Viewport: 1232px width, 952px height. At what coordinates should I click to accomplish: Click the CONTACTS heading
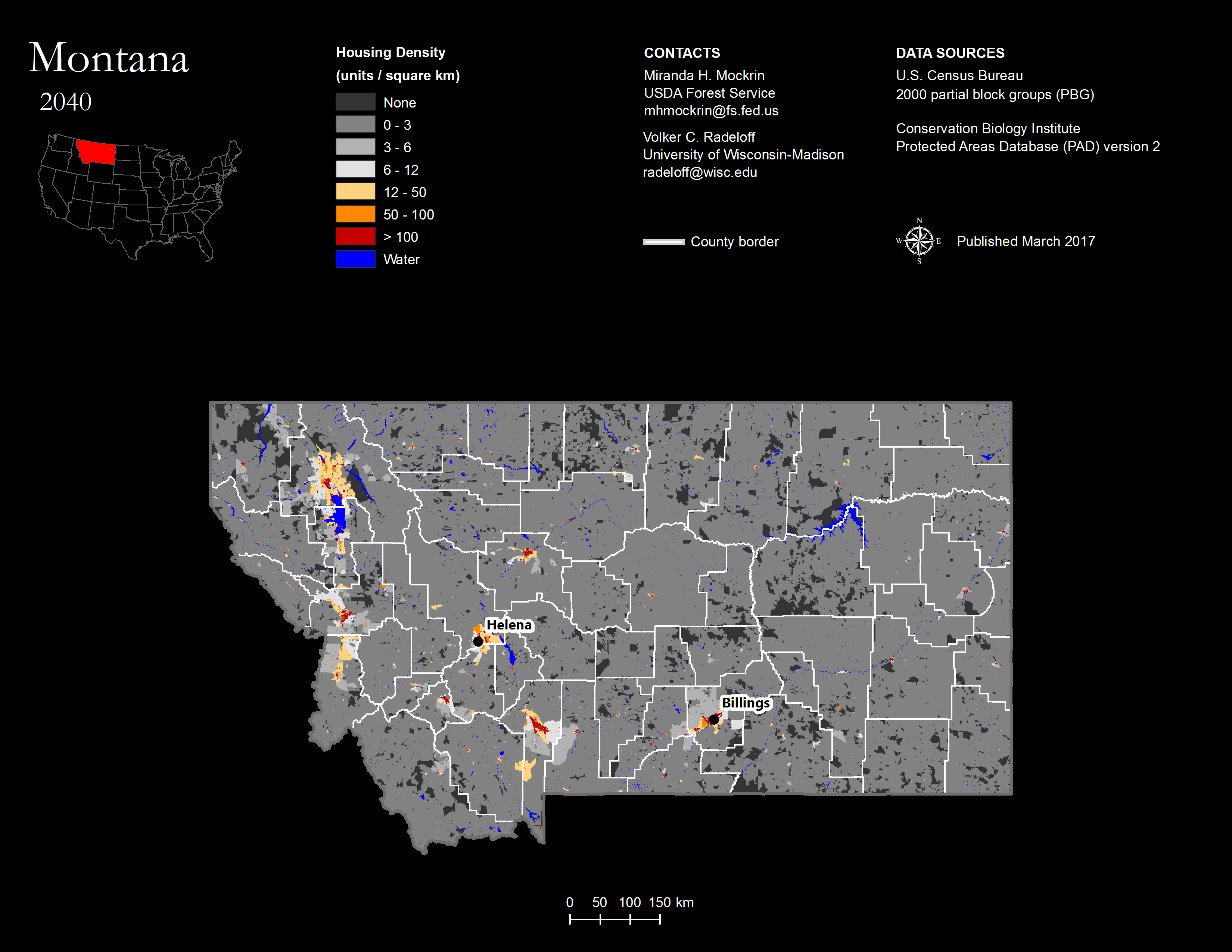click(682, 53)
